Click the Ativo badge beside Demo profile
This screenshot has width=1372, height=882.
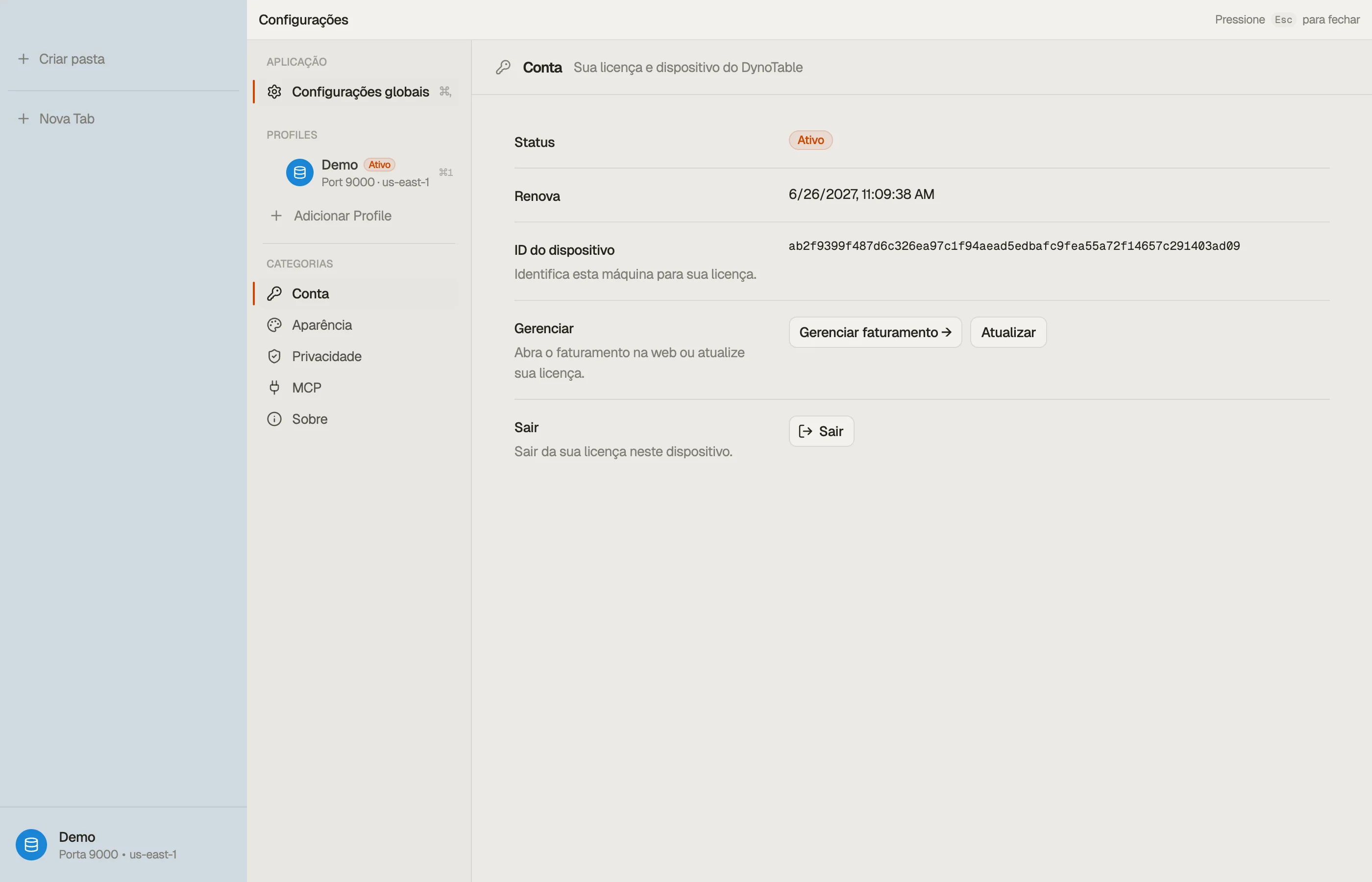point(379,164)
